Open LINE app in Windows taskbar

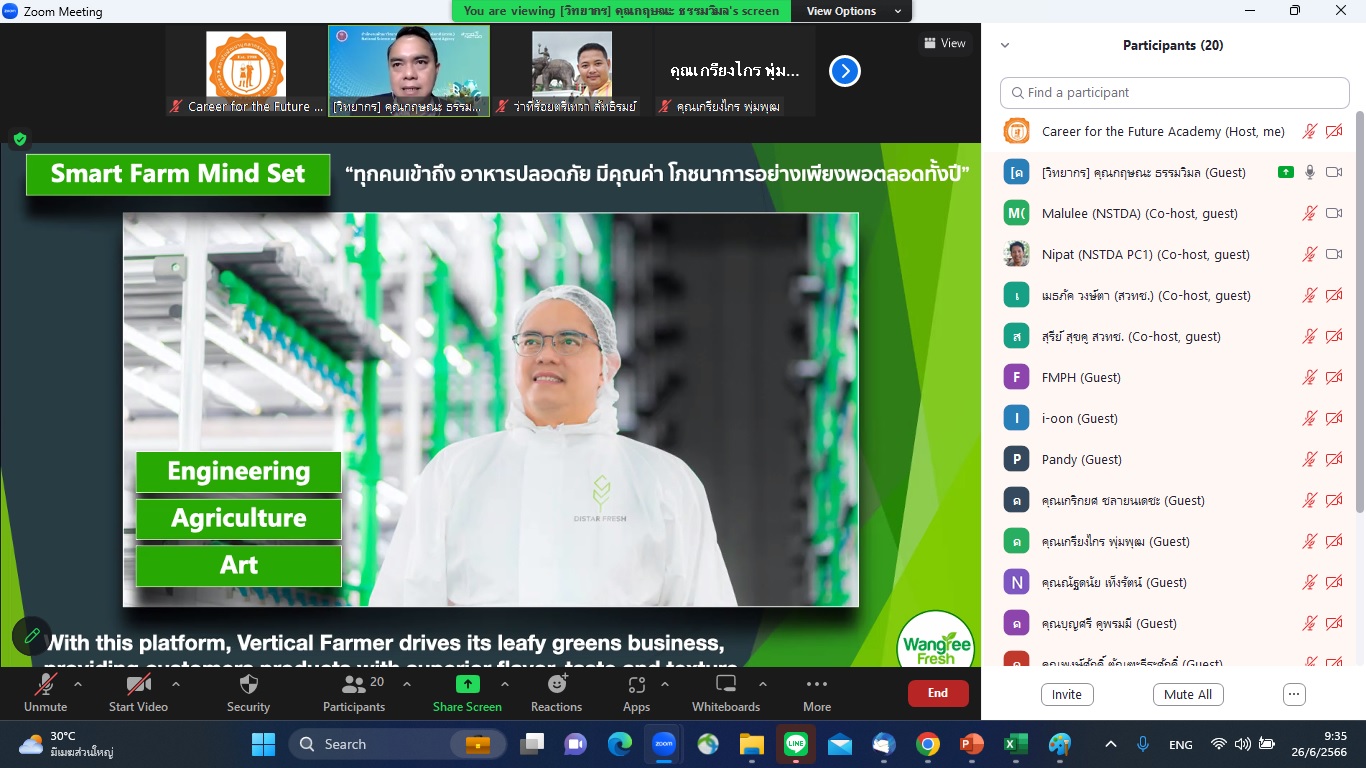[796, 744]
